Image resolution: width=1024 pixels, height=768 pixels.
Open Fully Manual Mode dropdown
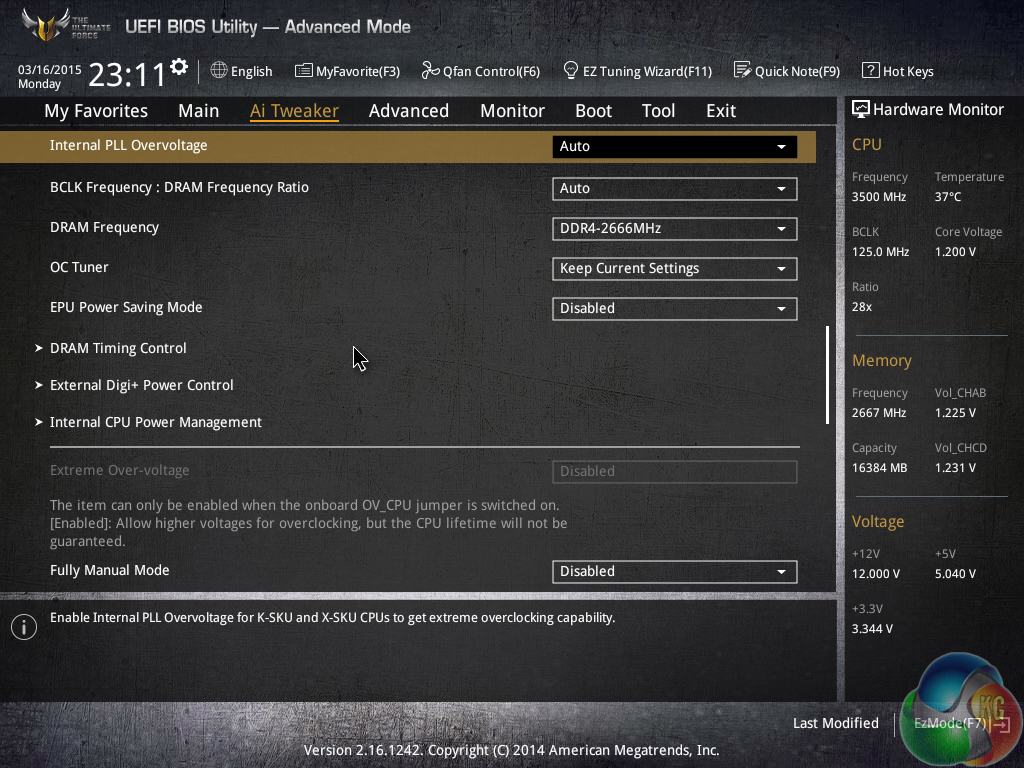(675, 571)
